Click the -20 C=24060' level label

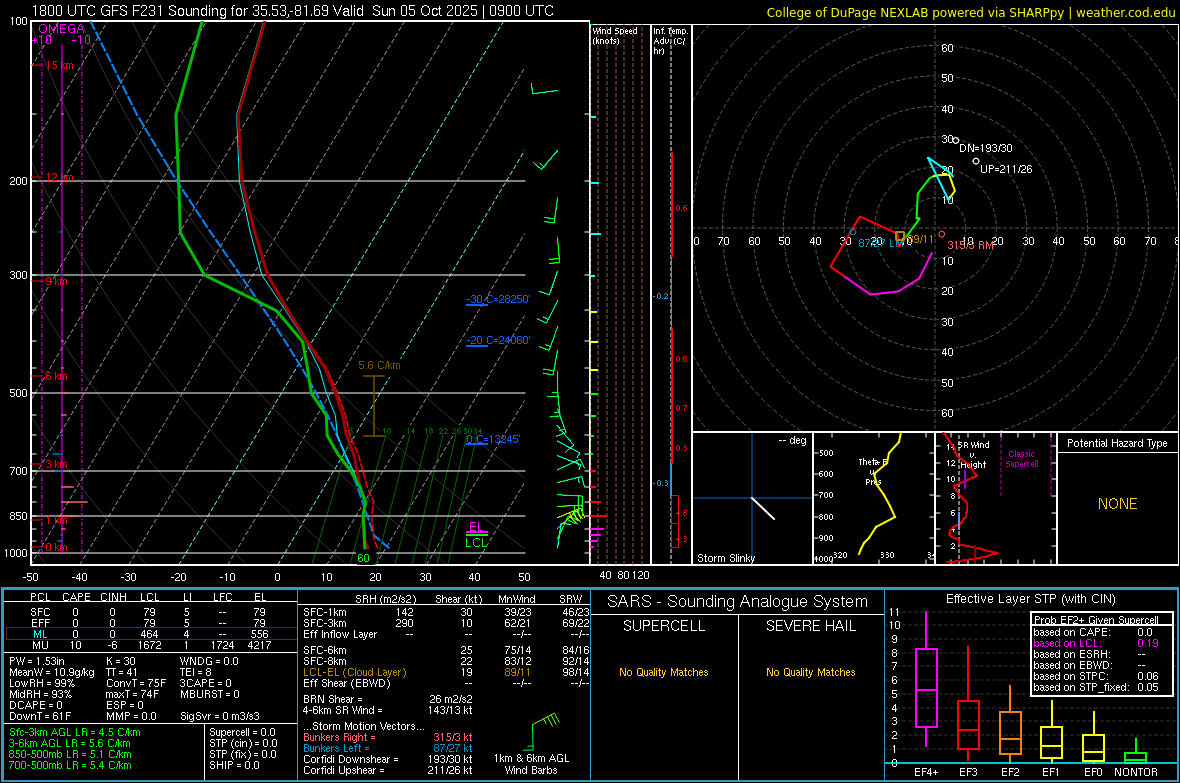498,340
